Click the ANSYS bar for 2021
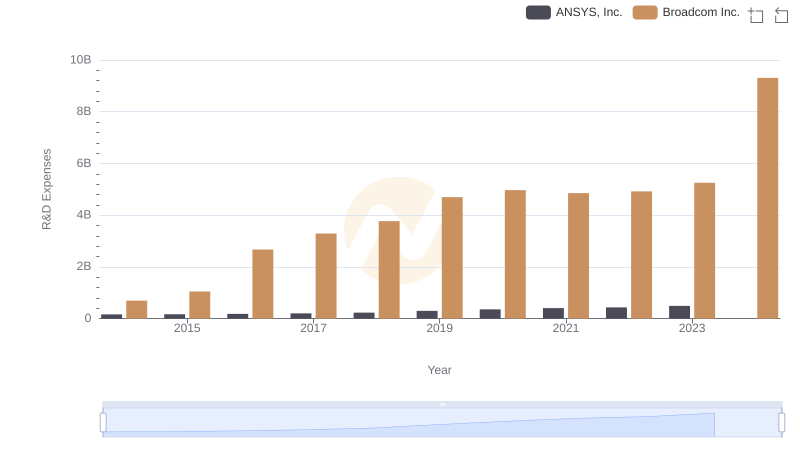800x461 pixels. pos(553,313)
